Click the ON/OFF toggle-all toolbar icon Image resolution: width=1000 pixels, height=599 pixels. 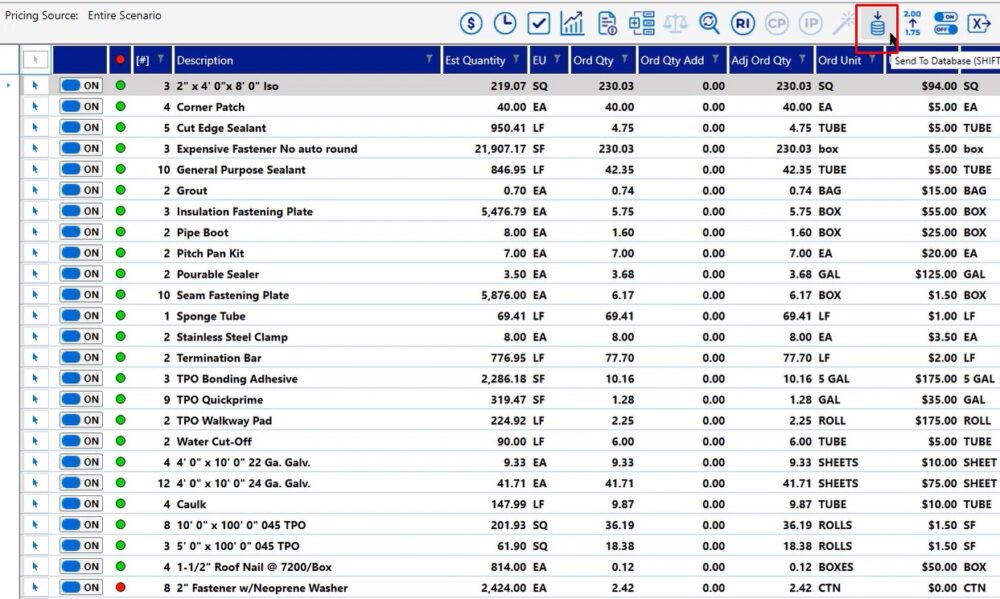tap(945, 23)
